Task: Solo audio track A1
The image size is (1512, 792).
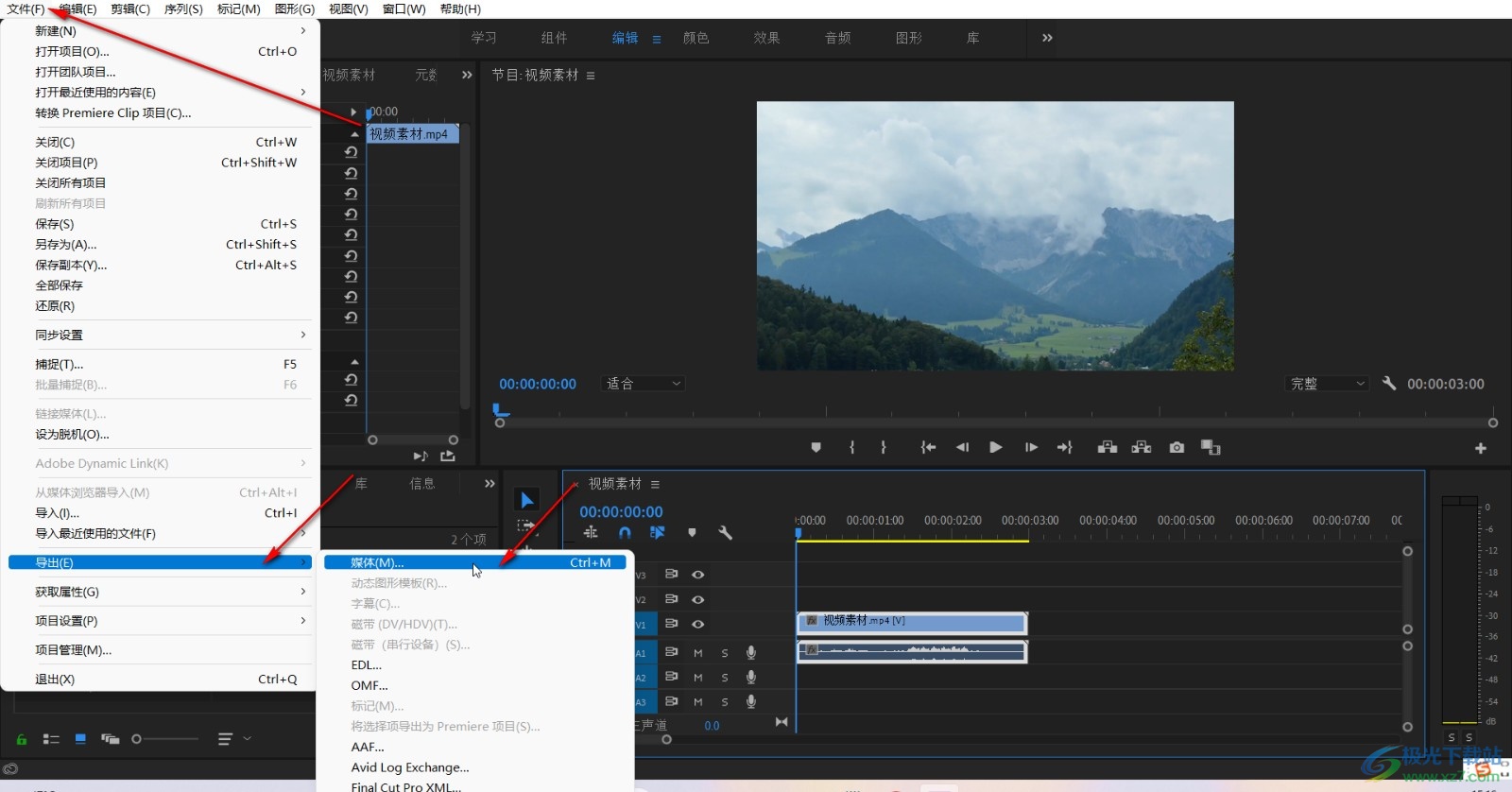Action: pyautogui.click(x=725, y=652)
